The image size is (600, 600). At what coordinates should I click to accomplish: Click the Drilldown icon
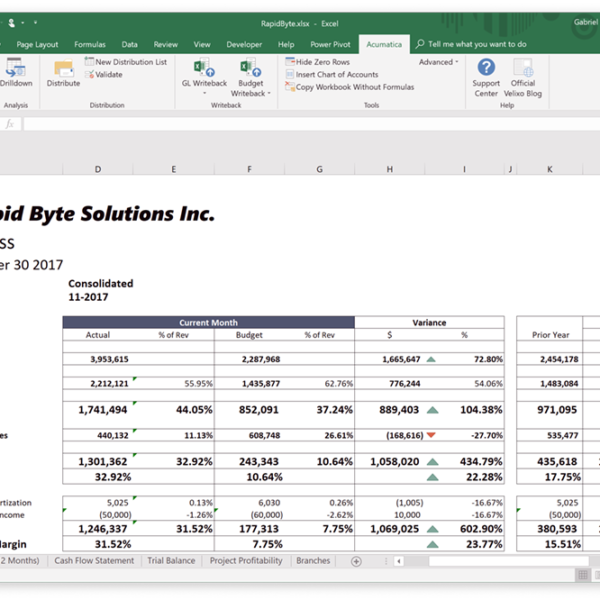15,68
